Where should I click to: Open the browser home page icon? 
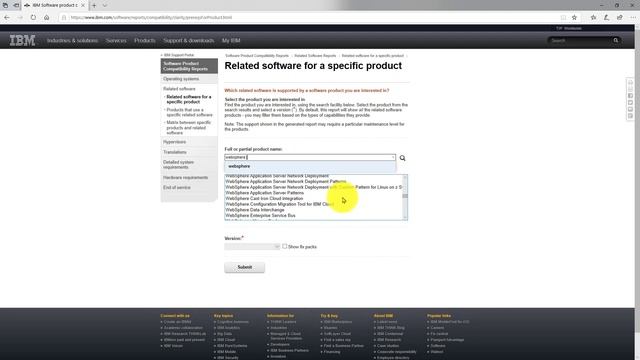click(x=47, y=18)
